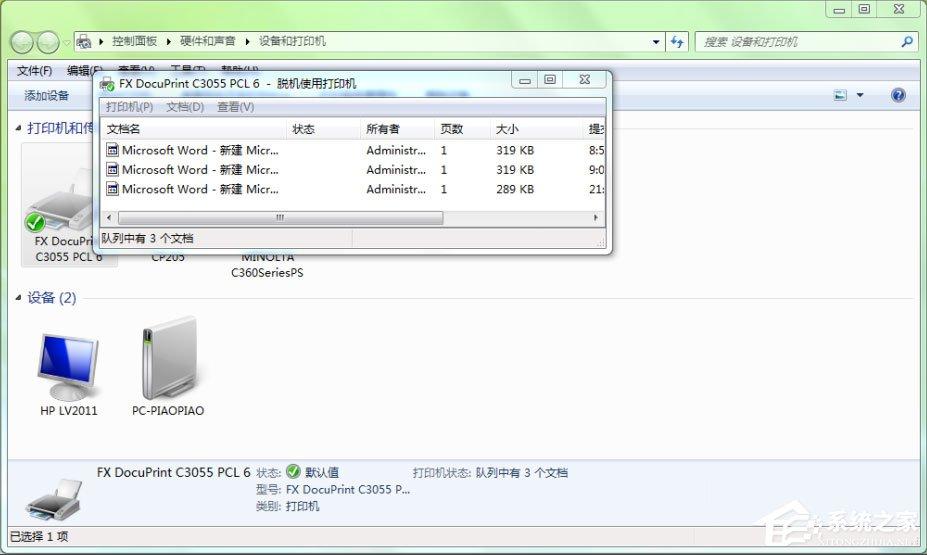Open the 文档(D) menu in the queue window
927x555 pixels.
click(185, 107)
